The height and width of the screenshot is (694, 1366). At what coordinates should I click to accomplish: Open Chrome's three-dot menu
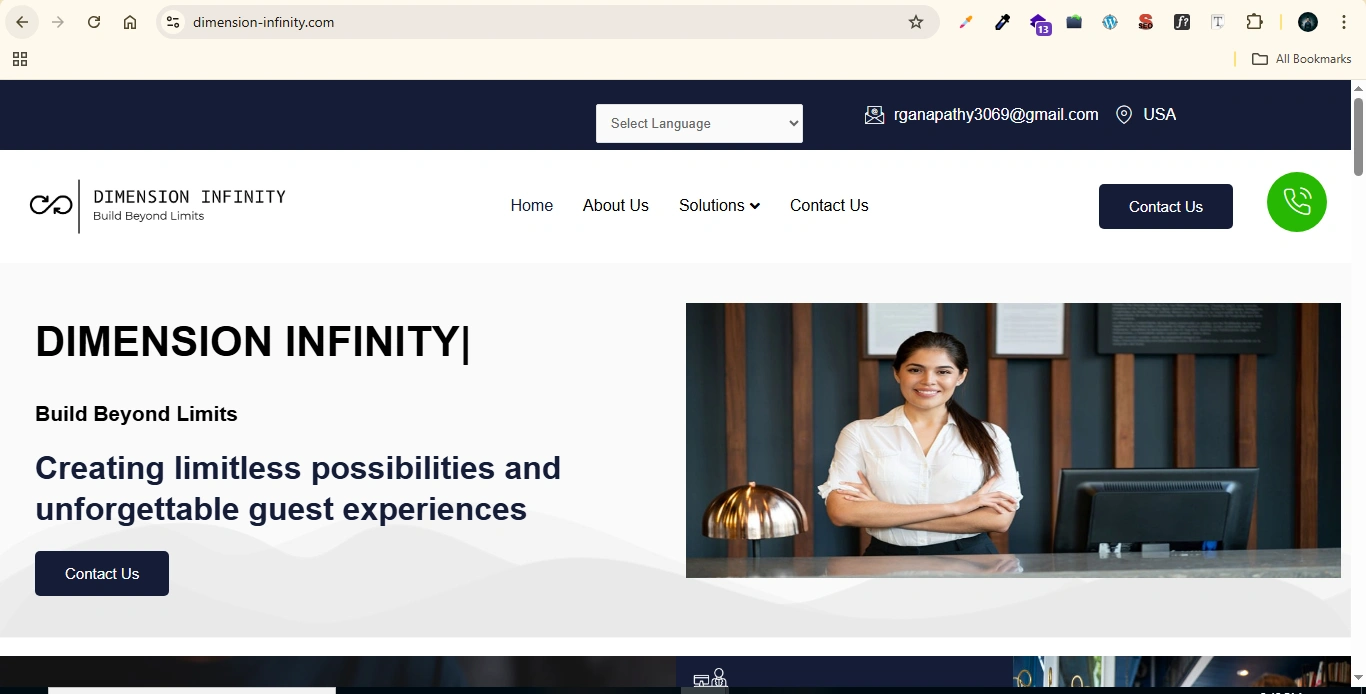(1344, 22)
